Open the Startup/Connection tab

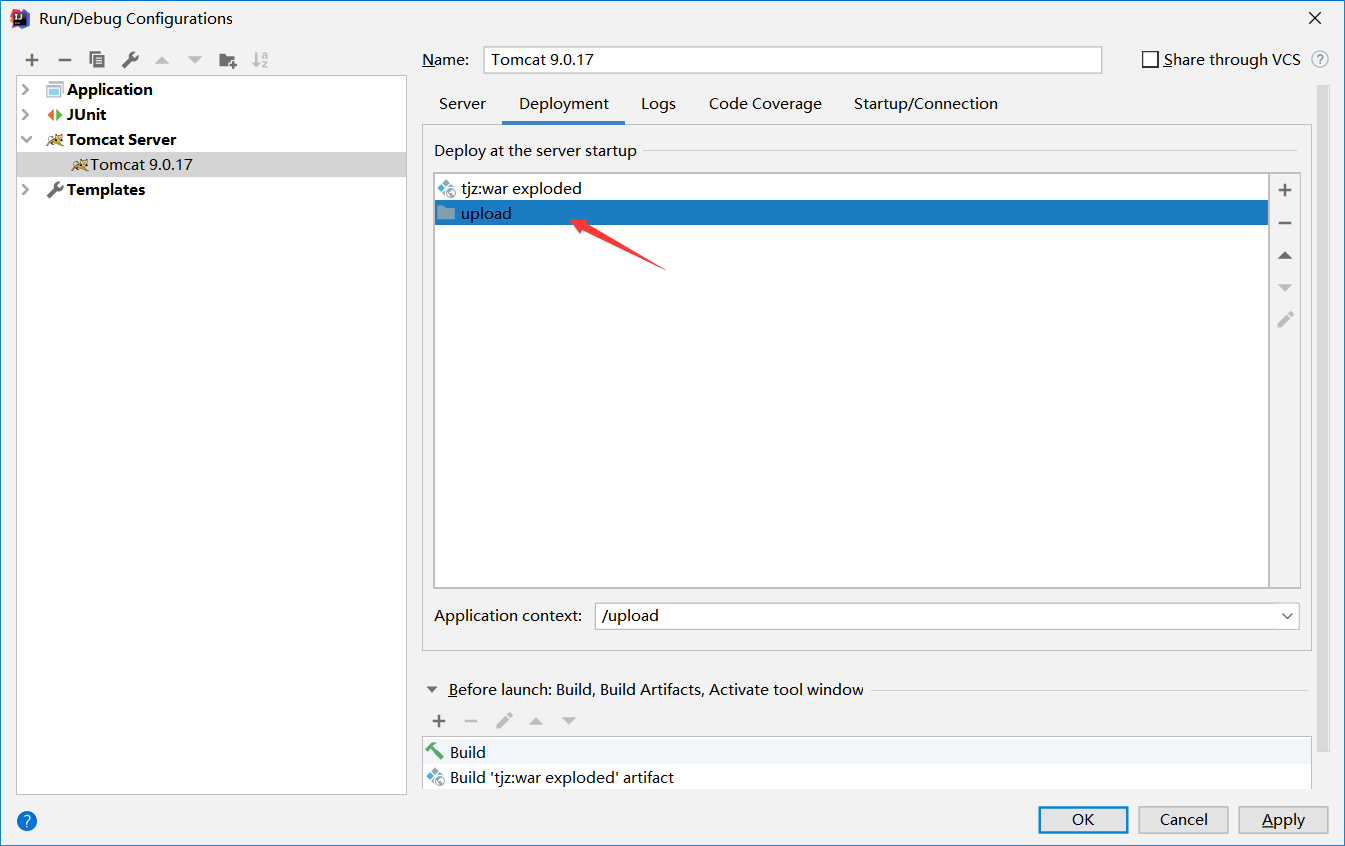[x=926, y=104]
